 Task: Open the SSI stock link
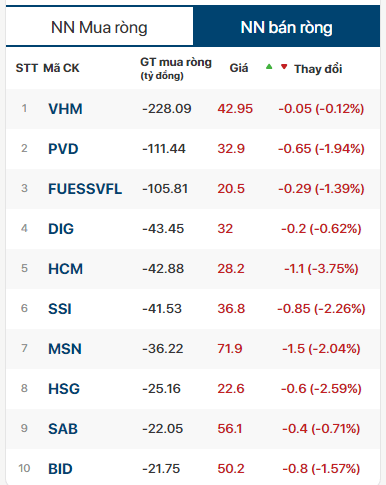tap(60, 309)
